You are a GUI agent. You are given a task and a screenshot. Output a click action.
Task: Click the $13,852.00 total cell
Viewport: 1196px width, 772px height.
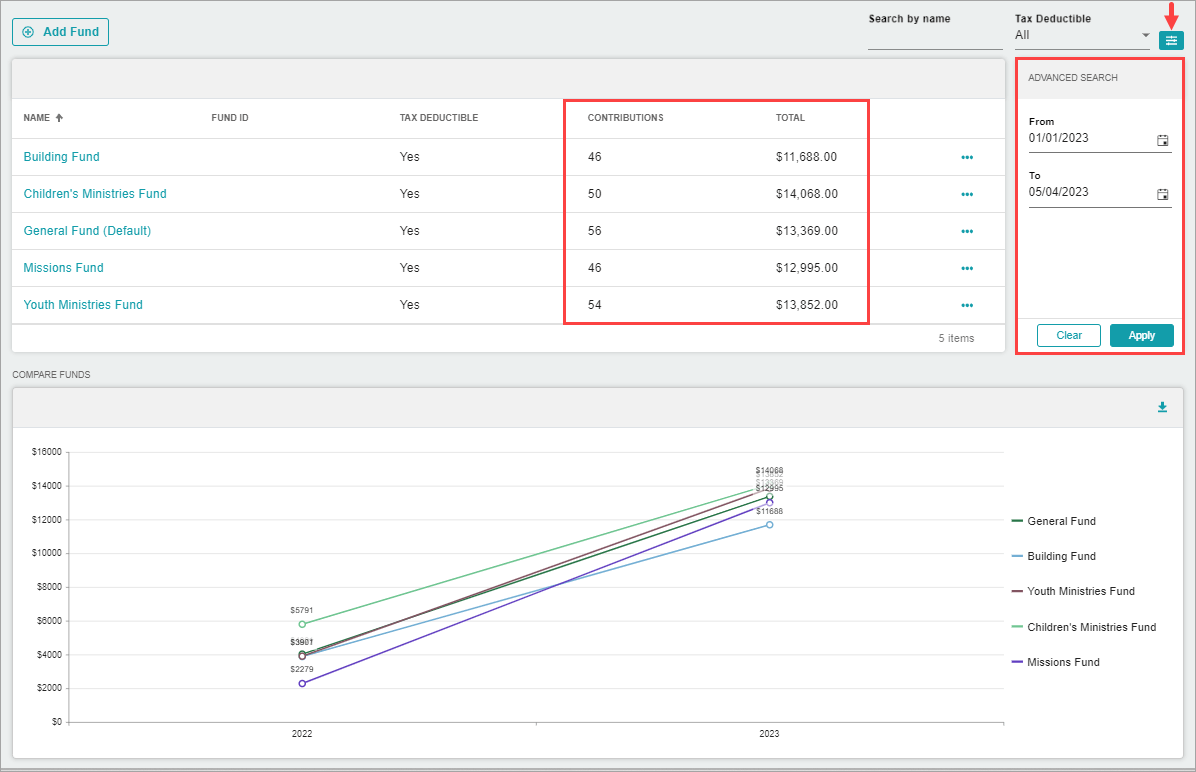pos(807,305)
